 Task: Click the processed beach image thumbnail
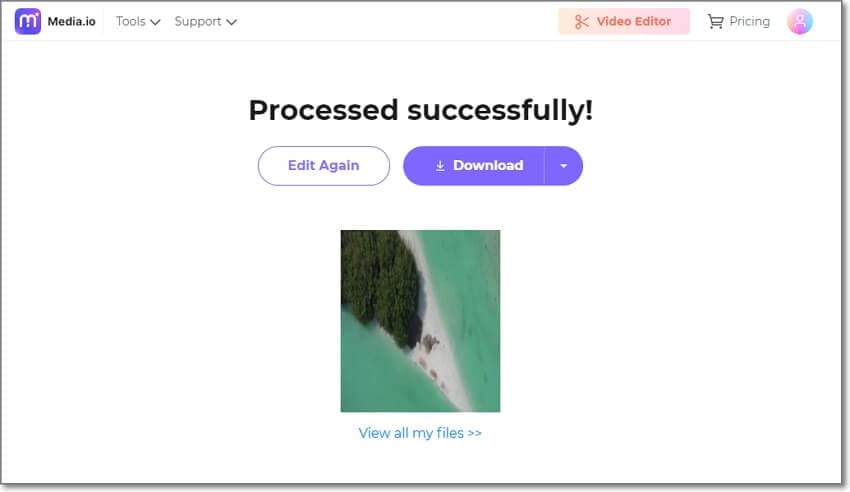pos(420,321)
